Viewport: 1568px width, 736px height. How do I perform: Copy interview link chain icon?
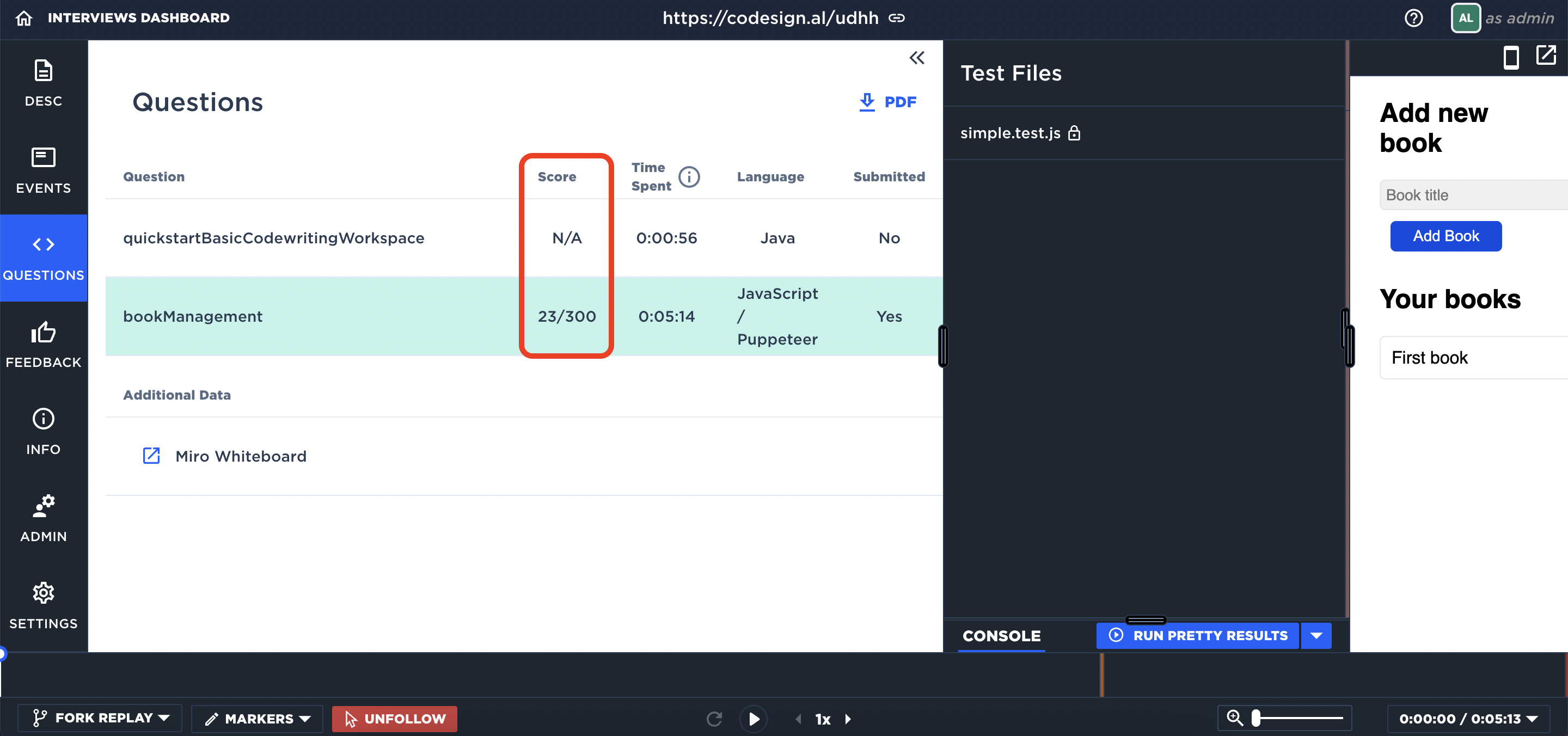(x=897, y=19)
